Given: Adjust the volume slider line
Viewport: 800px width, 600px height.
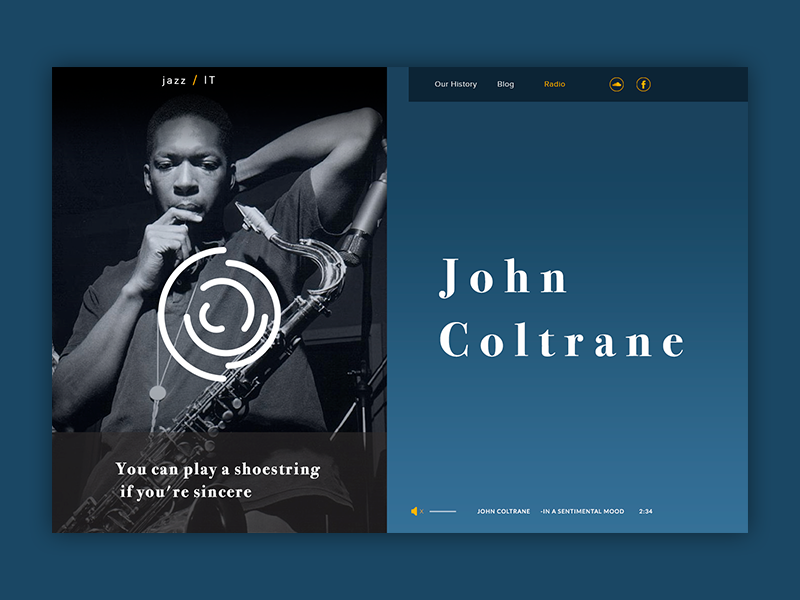Looking at the screenshot, I should 443,511.
